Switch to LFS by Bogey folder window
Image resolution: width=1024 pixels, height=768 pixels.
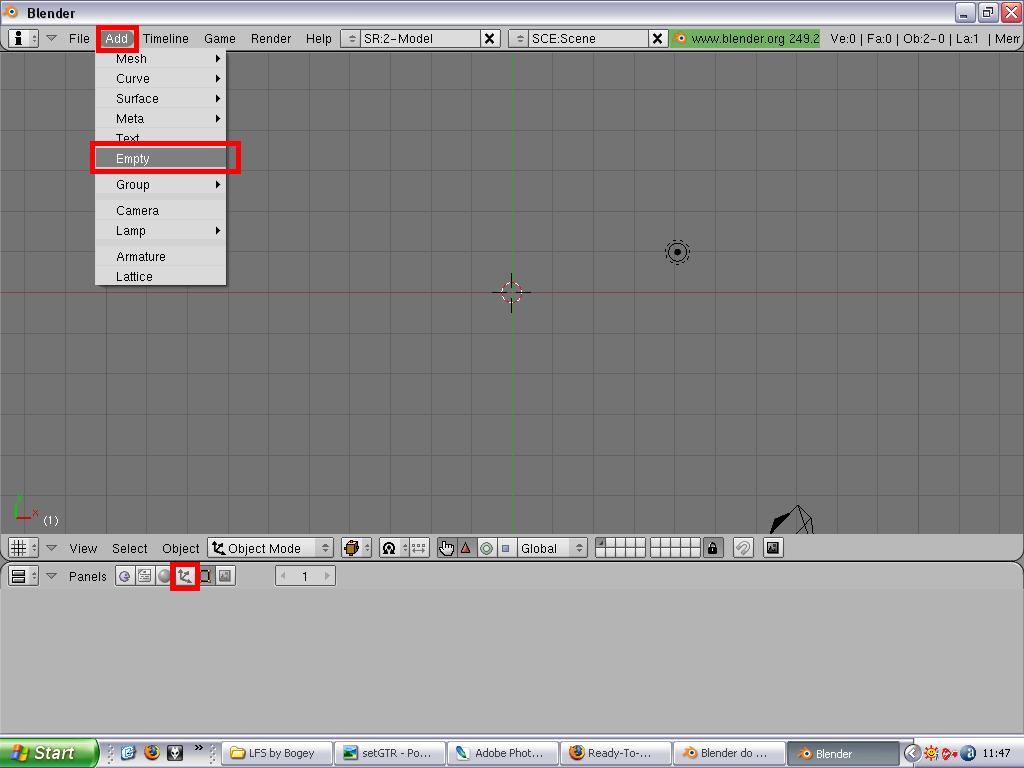coord(278,753)
